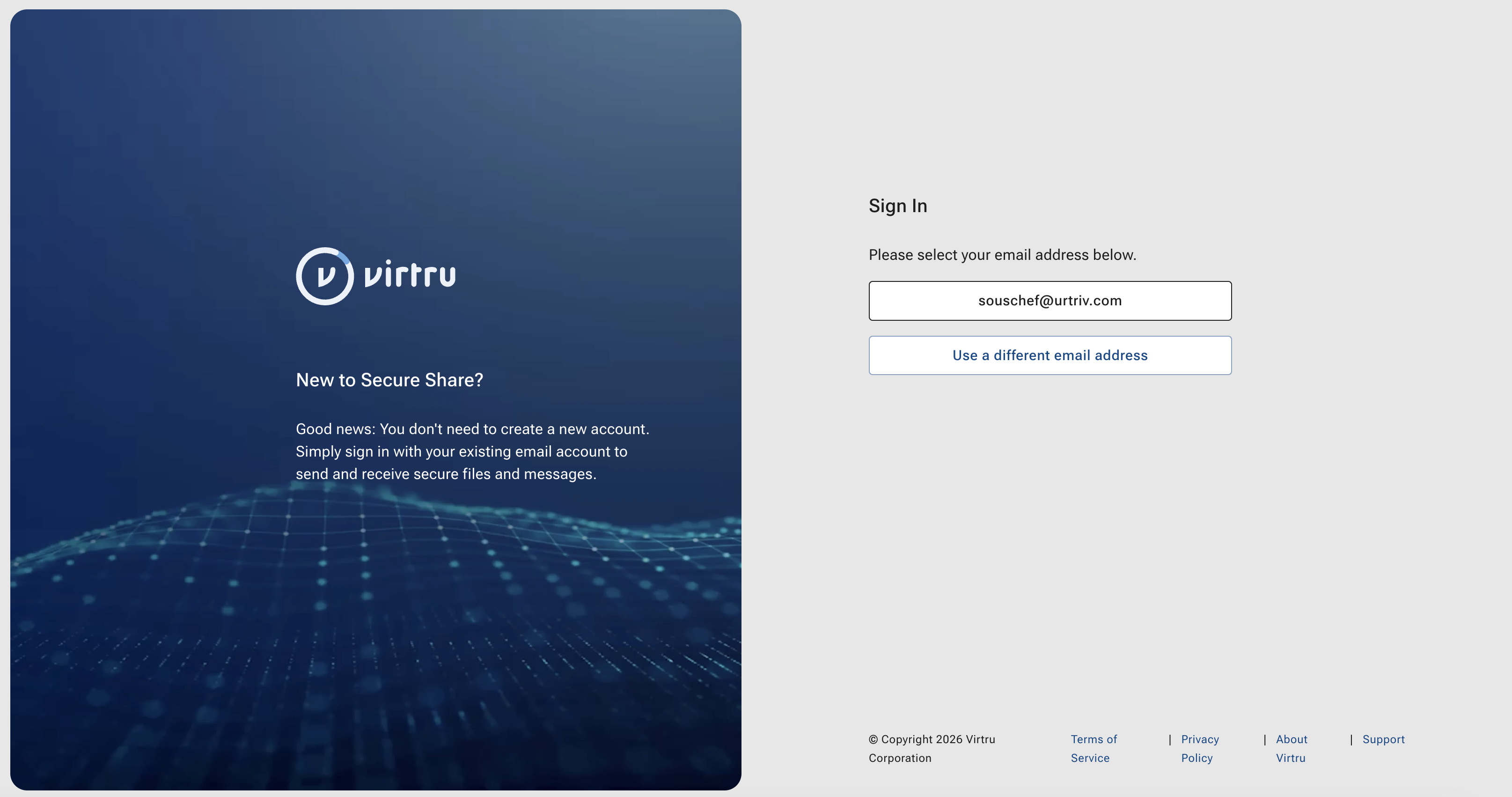Choose Use a different email address
1512x797 pixels.
tap(1050, 355)
